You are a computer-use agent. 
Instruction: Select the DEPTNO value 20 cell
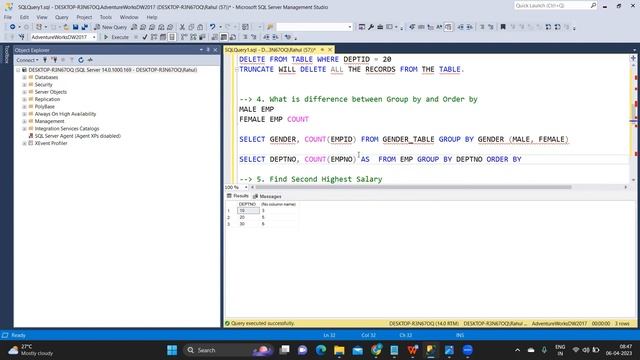click(248, 218)
